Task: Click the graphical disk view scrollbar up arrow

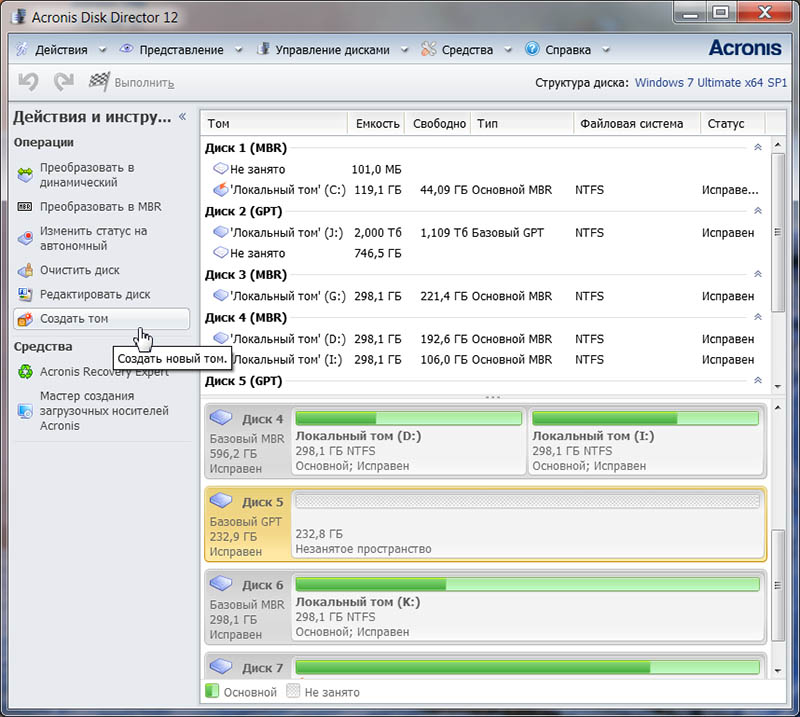Action: pos(778,408)
